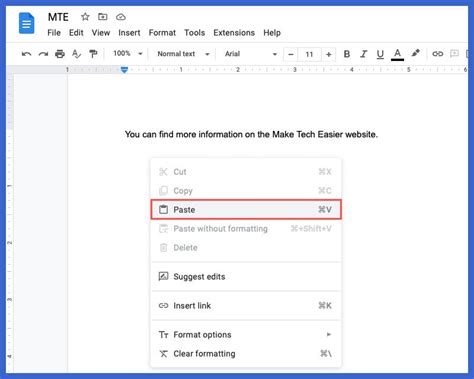The height and width of the screenshot is (379, 474).
Task: Choose Cut from the context menu
Action: [246, 172]
